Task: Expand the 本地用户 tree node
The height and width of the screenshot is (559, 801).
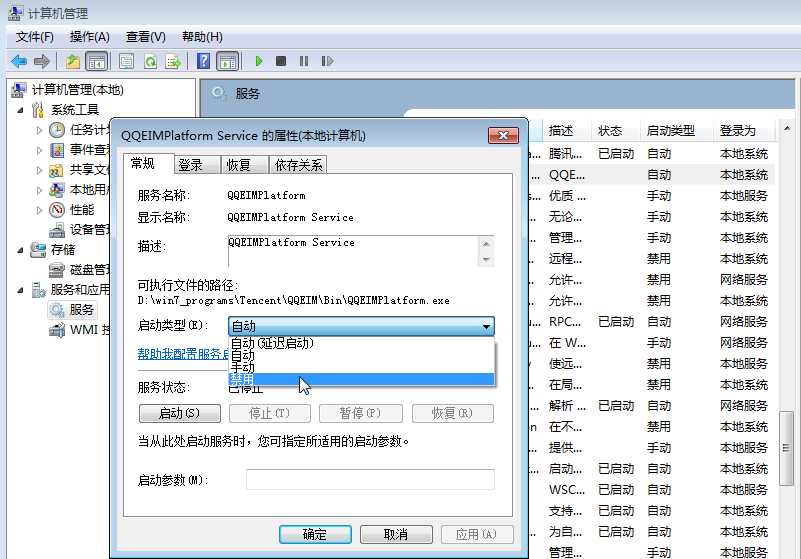Action: (39, 190)
